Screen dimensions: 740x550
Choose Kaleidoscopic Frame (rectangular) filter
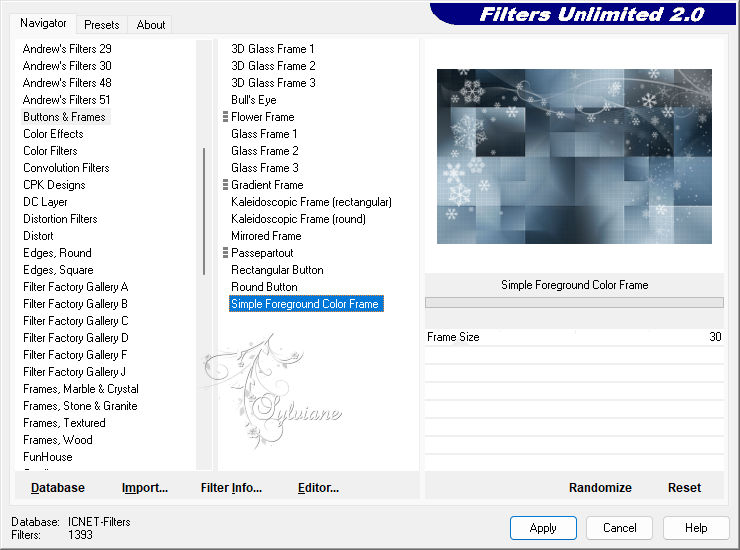[311, 202]
